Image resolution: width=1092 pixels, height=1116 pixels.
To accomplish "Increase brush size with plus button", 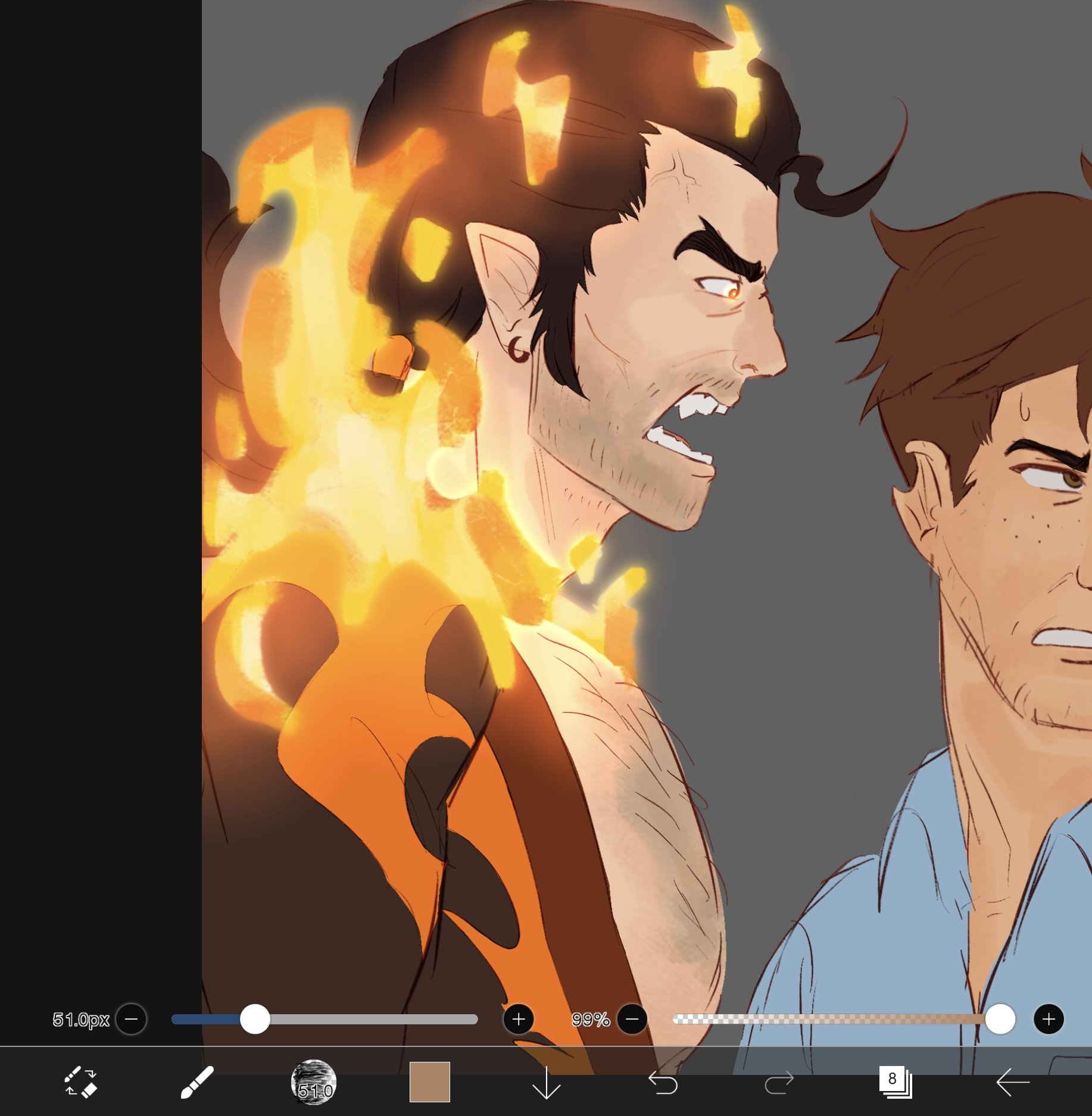I will tap(519, 1019).
